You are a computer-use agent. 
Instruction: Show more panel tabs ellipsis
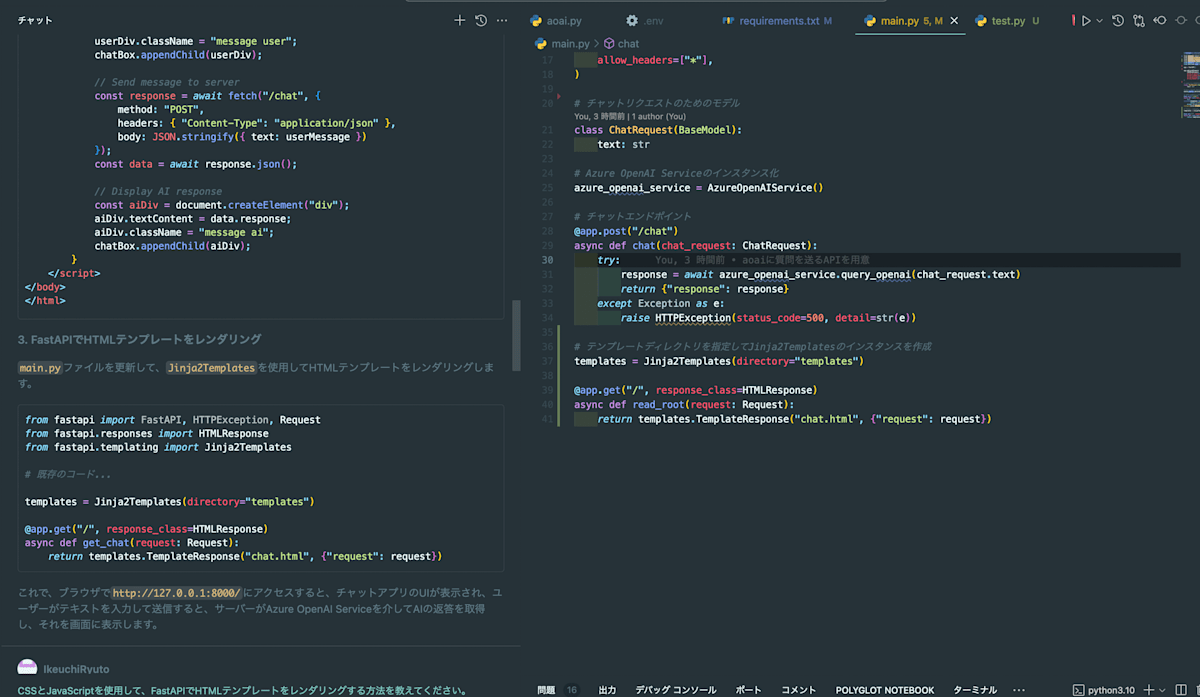[1019, 690]
